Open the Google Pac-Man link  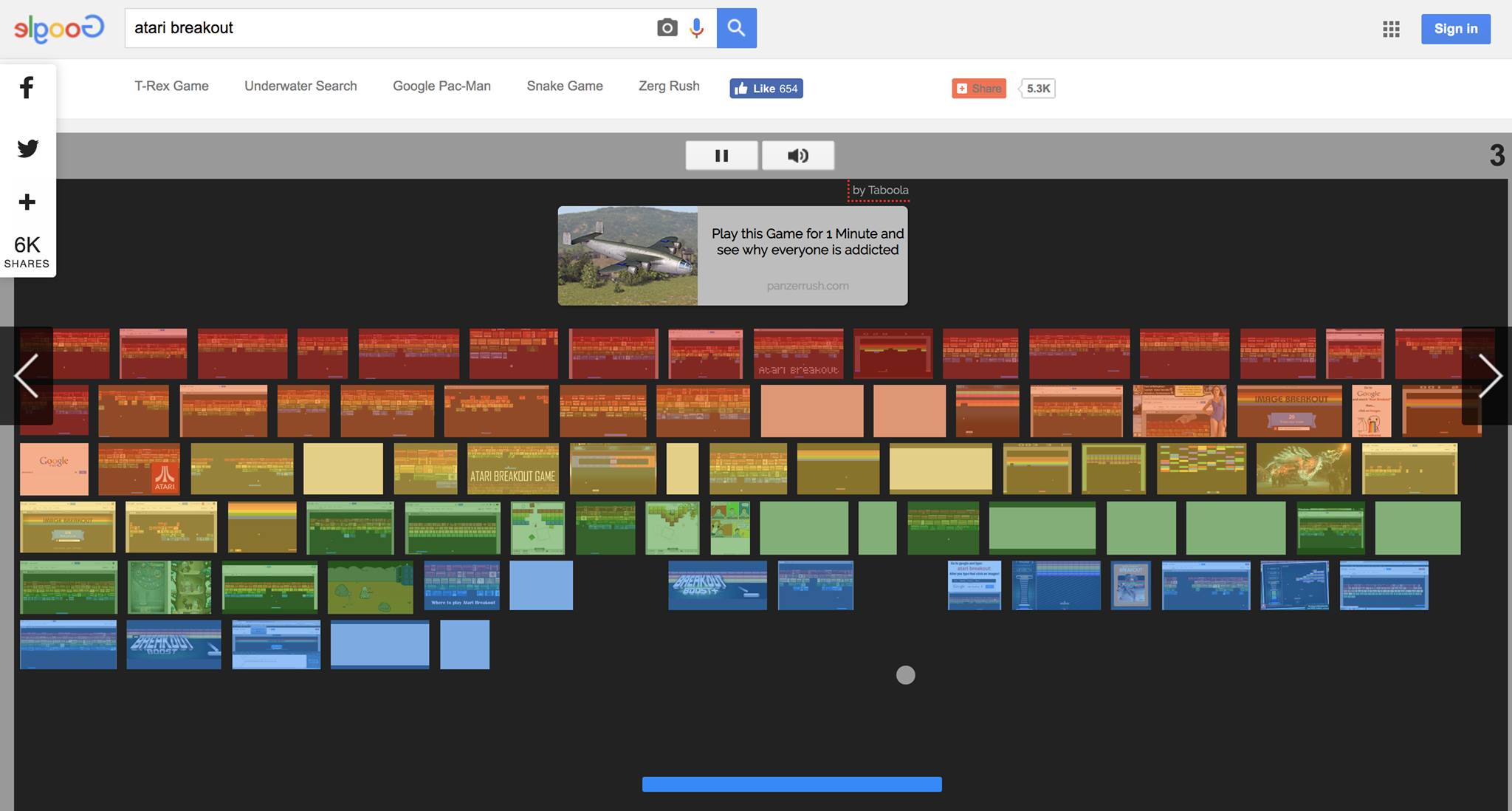coord(441,86)
